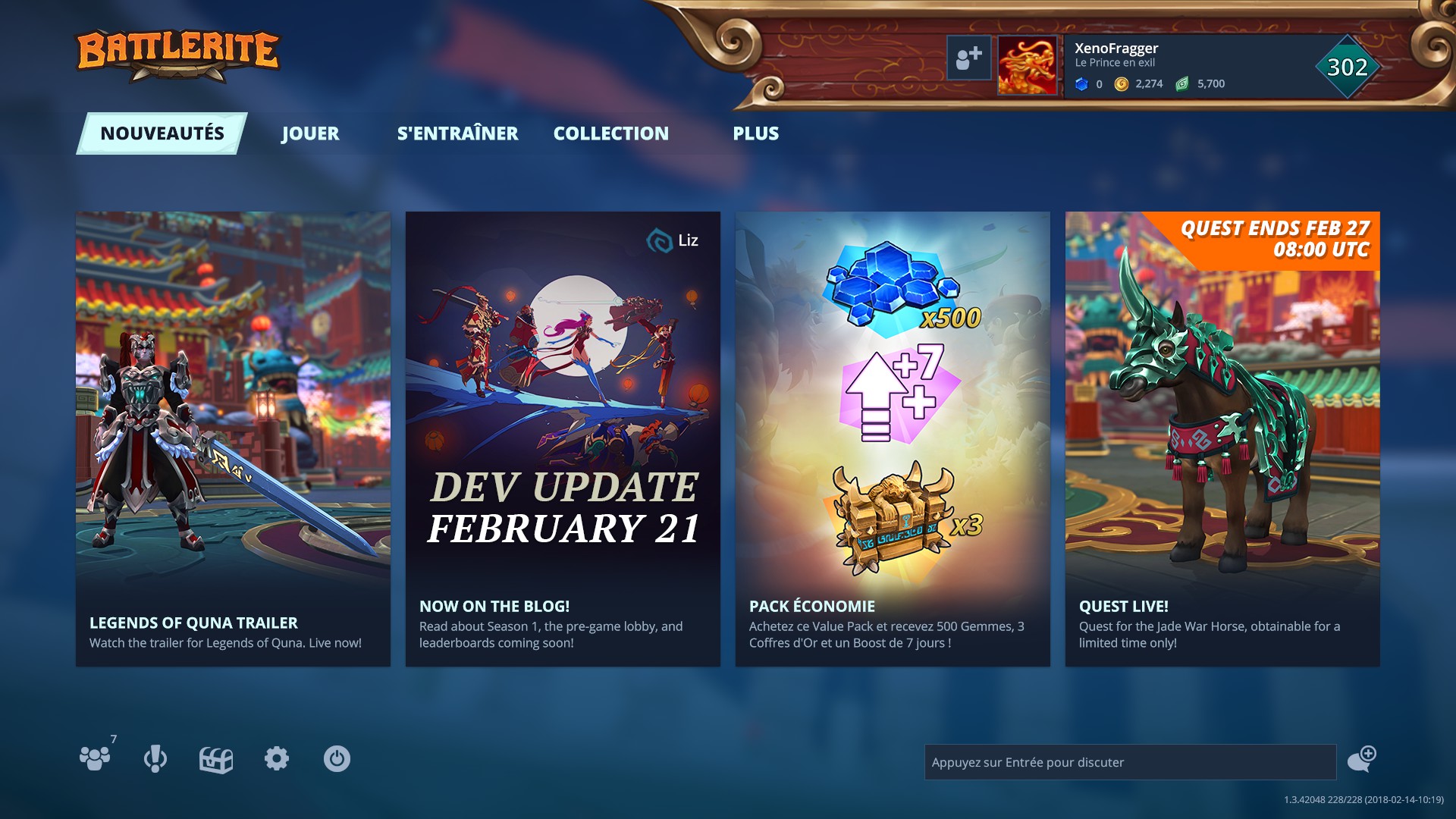The image size is (1456, 819).
Task: Open the PLUS menu
Action: click(755, 133)
